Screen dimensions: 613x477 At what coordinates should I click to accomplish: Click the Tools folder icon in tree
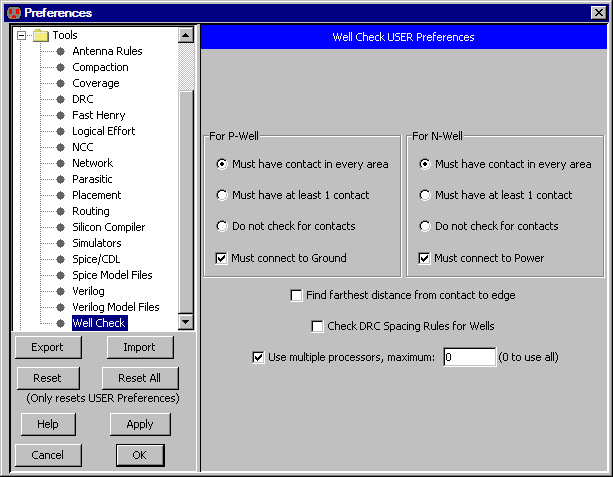coord(40,35)
